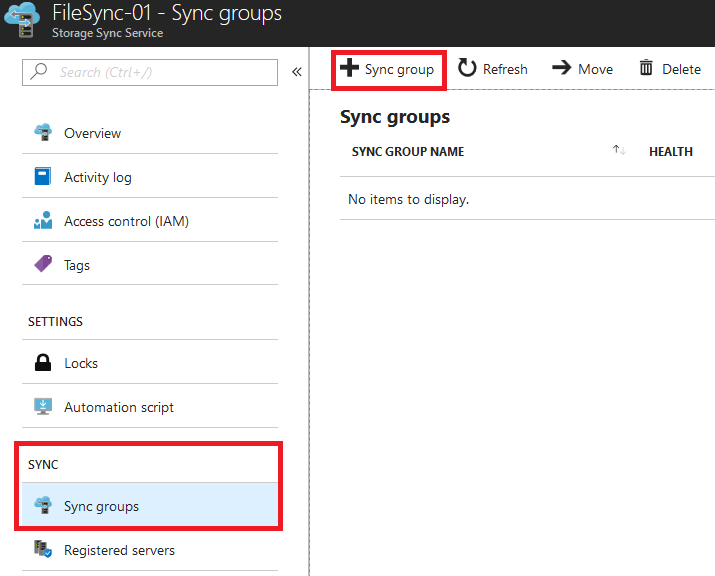Open Access control (IAM)

click(x=150, y=221)
